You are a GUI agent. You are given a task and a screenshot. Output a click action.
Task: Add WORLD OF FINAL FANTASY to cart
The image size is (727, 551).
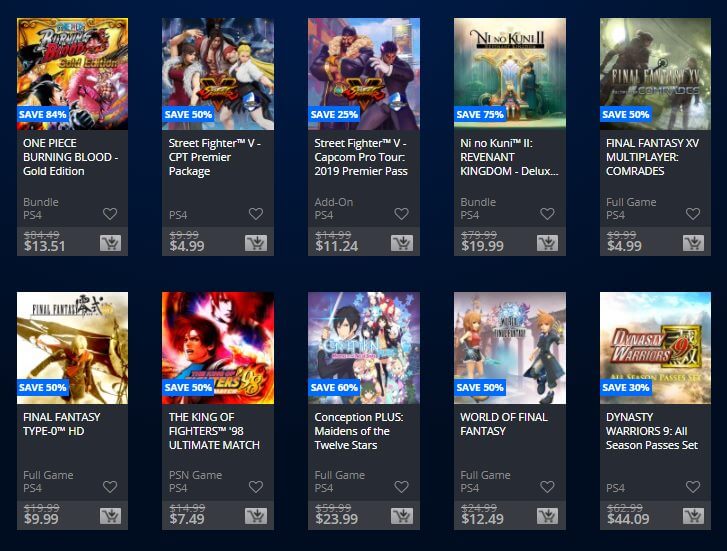pyautogui.click(x=548, y=516)
